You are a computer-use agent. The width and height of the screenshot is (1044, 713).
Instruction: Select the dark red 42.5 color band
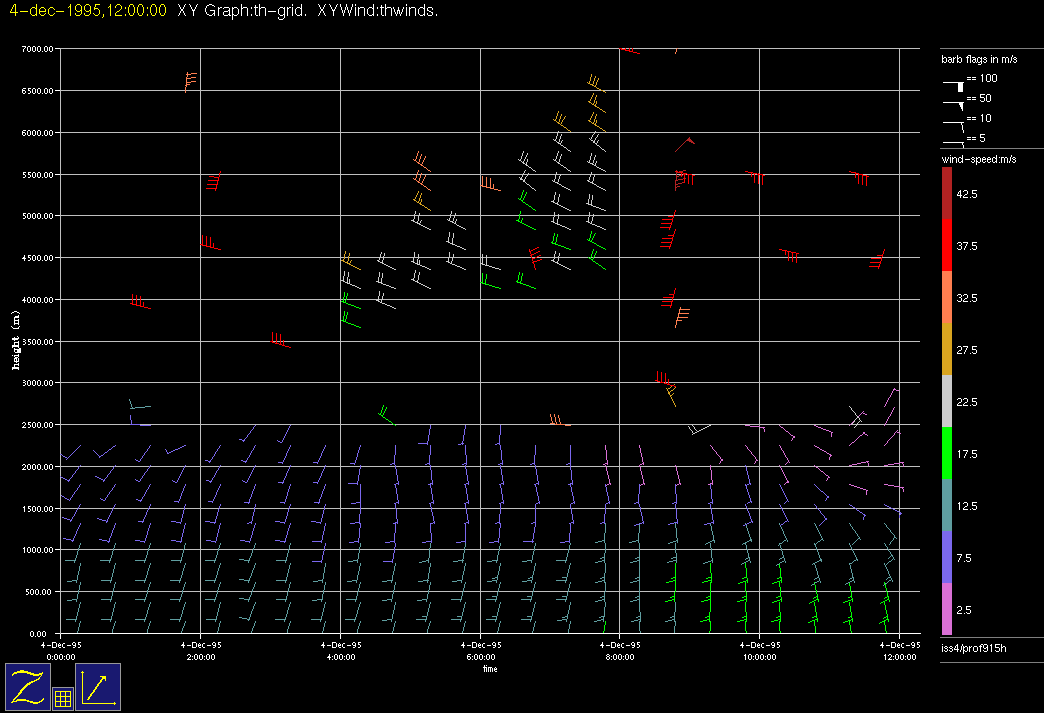pyautogui.click(x=947, y=193)
